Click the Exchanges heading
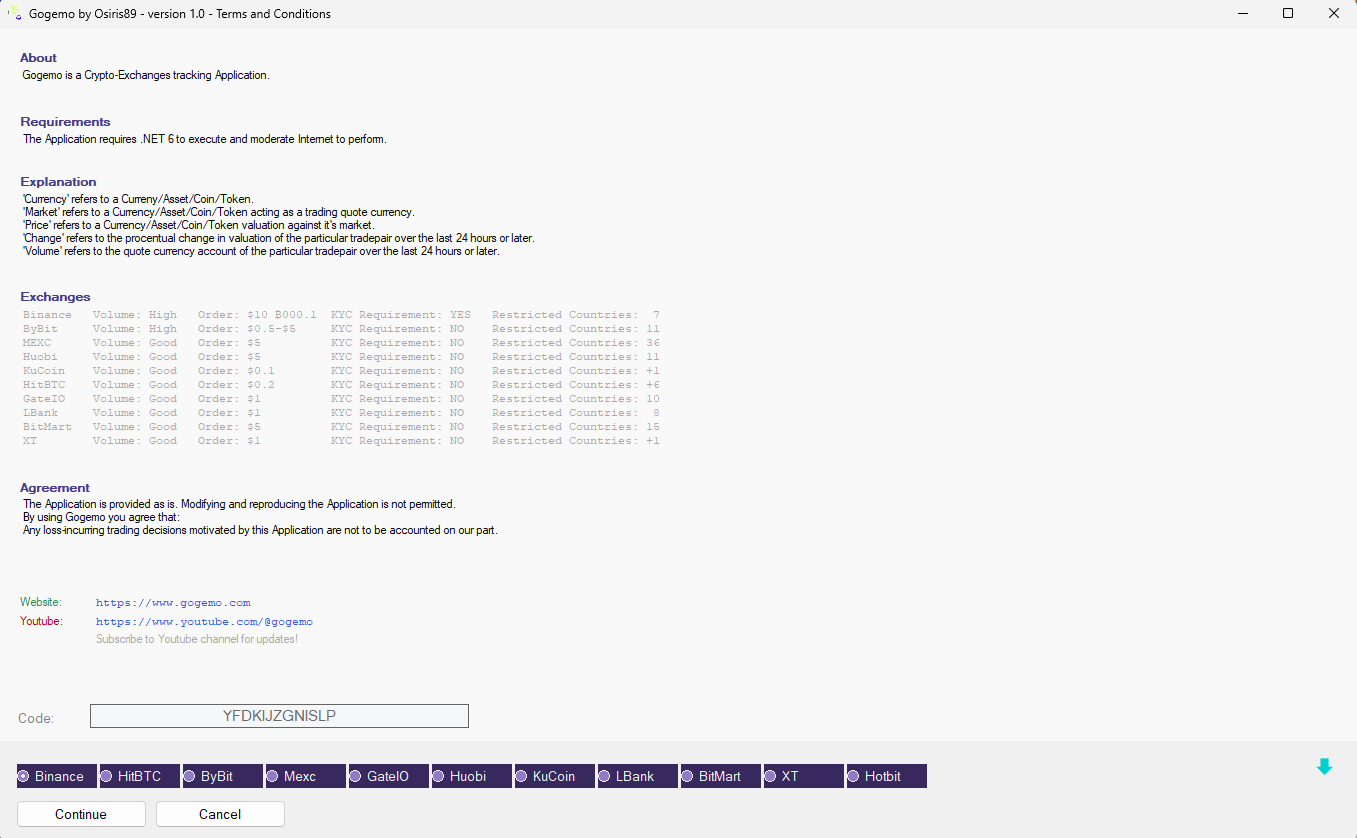The width and height of the screenshot is (1357, 838). 55,297
